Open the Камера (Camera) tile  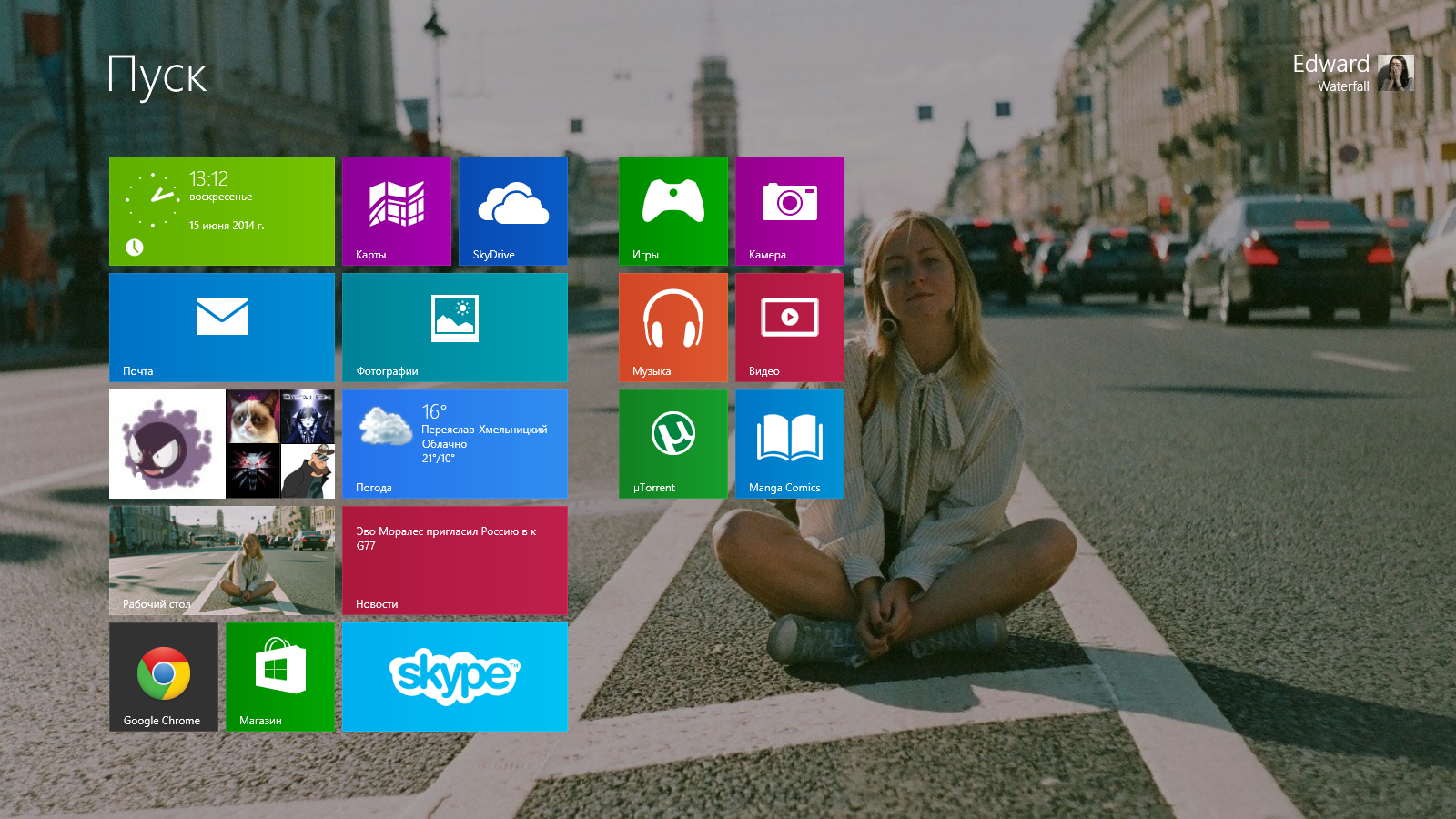pyautogui.click(x=789, y=211)
